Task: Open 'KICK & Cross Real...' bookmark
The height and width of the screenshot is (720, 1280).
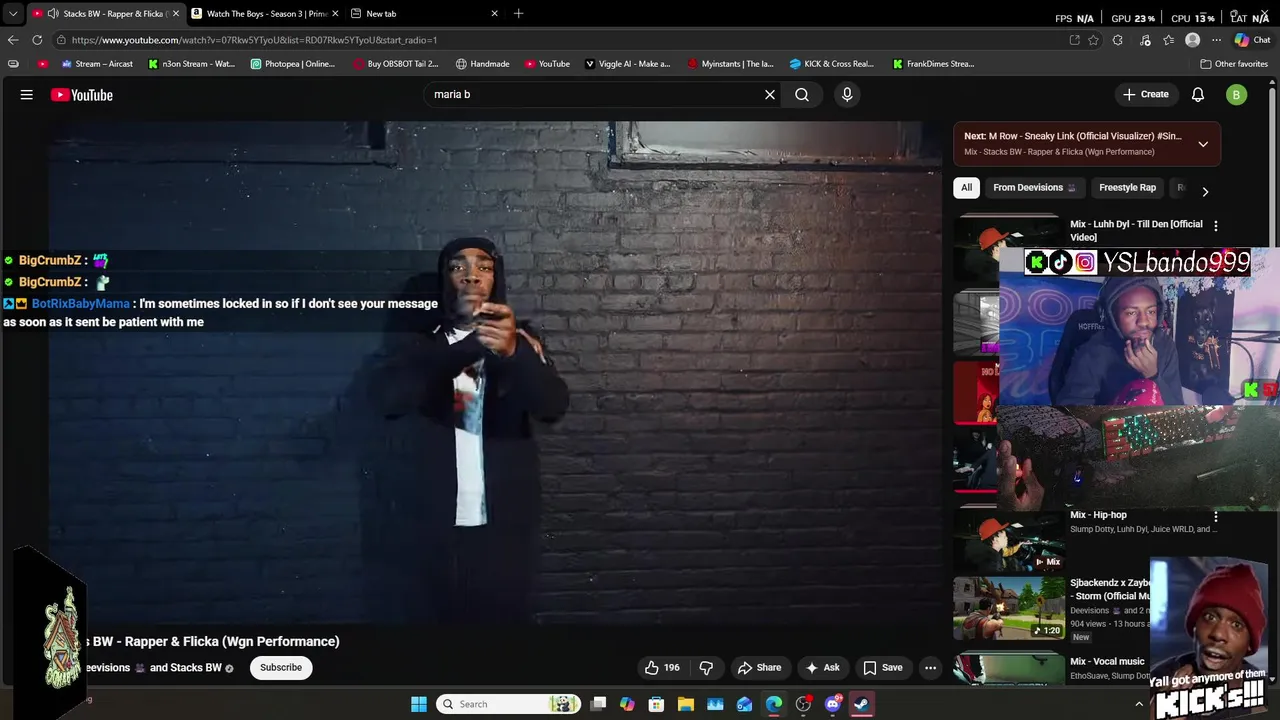Action: tap(831, 64)
